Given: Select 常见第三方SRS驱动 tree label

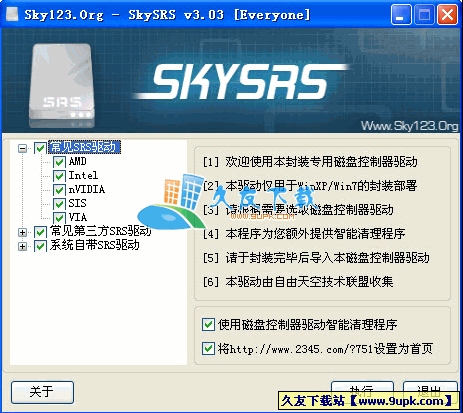Looking at the screenshot, I should (100, 231).
